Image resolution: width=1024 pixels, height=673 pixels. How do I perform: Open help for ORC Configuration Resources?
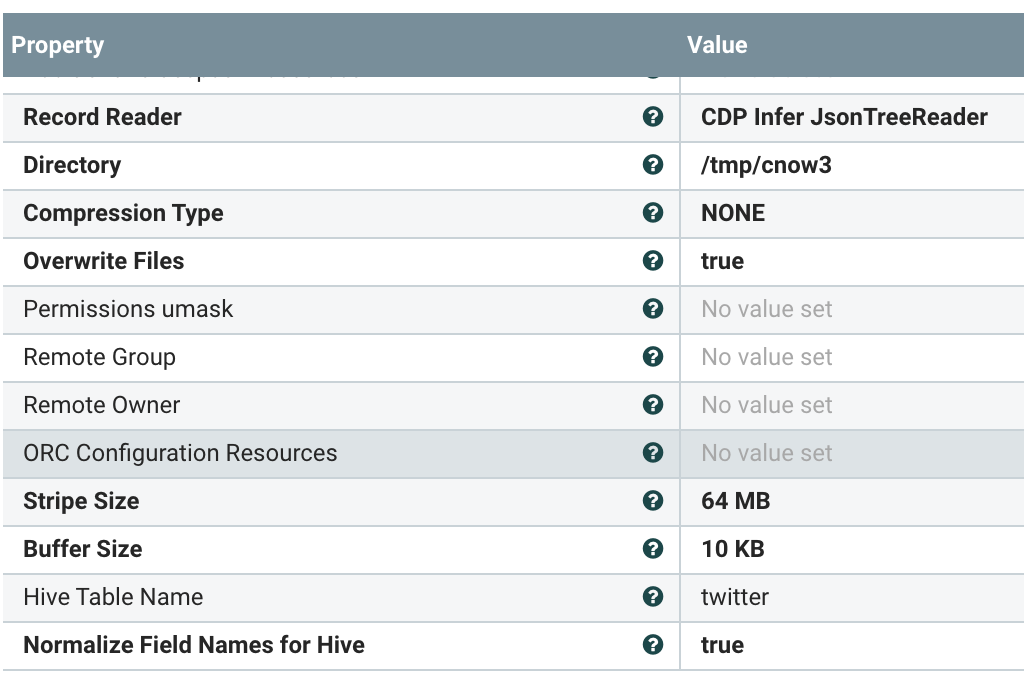click(653, 453)
